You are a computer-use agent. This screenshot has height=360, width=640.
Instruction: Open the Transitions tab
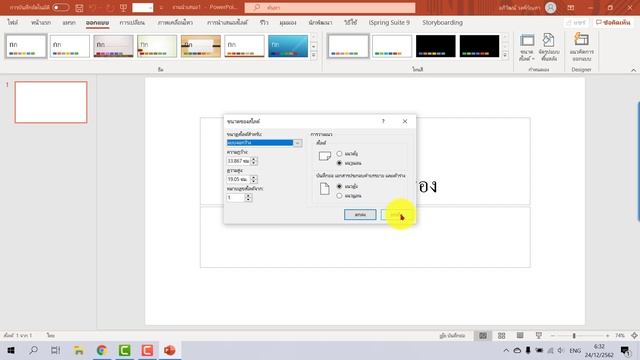pyautogui.click(x=132, y=22)
